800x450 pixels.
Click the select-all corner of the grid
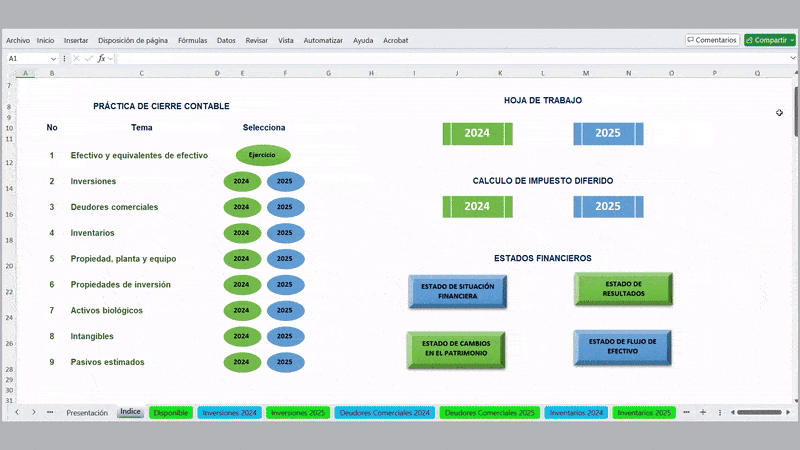point(11,73)
